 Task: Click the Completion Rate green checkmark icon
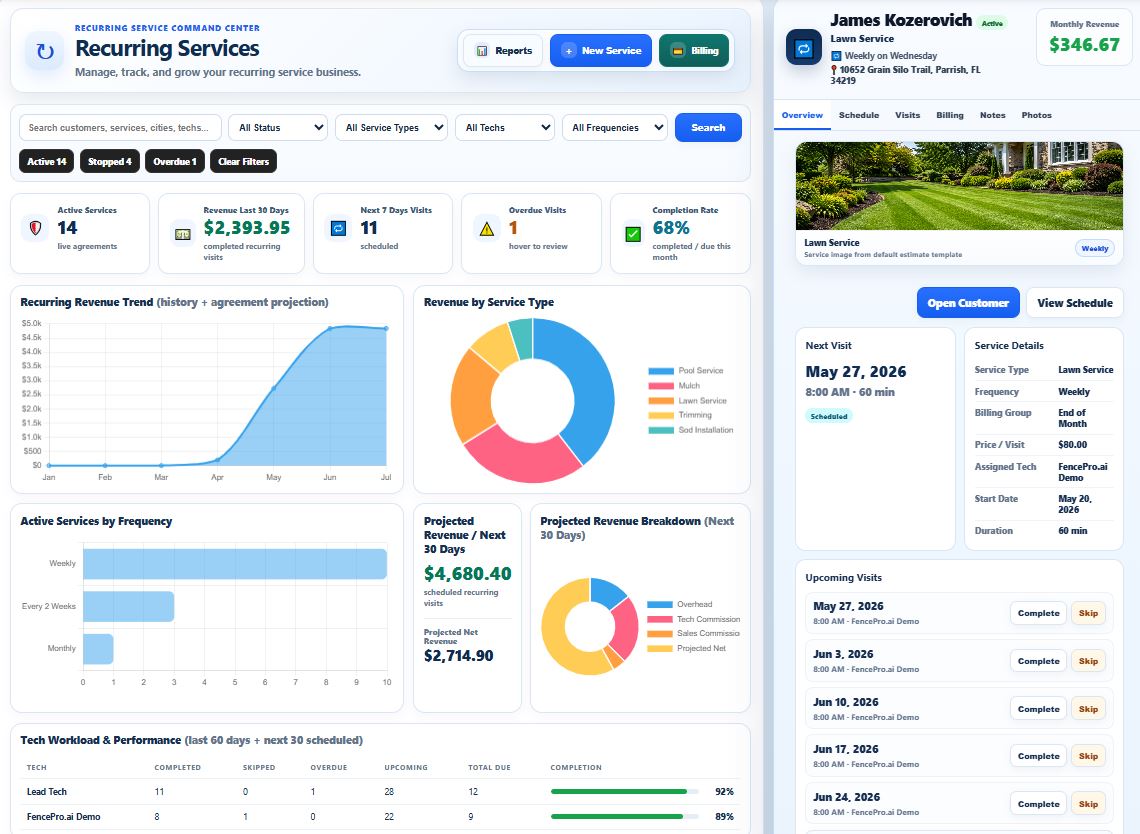coord(633,234)
